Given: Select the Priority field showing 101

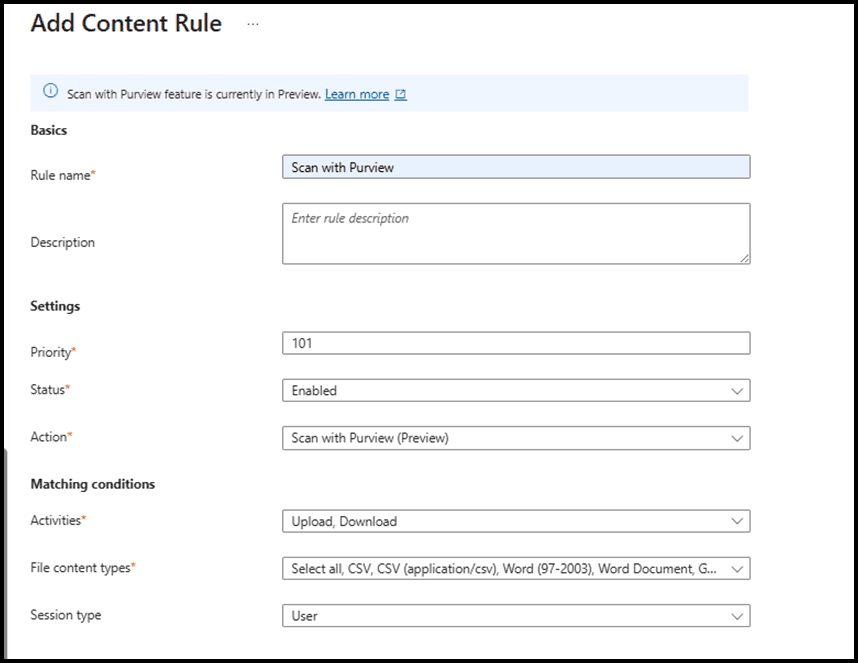Looking at the screenshot, I should coord(516,343).
